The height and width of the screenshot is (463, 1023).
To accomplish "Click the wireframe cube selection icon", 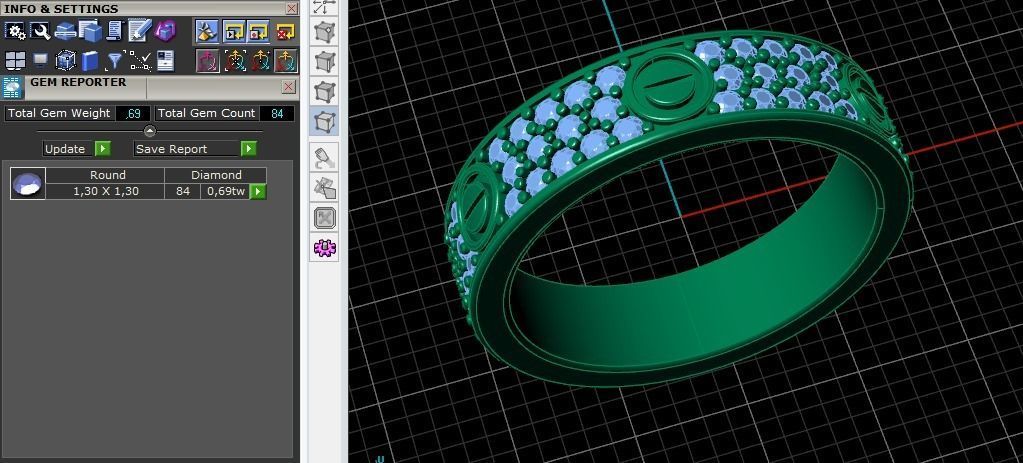I will coord(65,61).
